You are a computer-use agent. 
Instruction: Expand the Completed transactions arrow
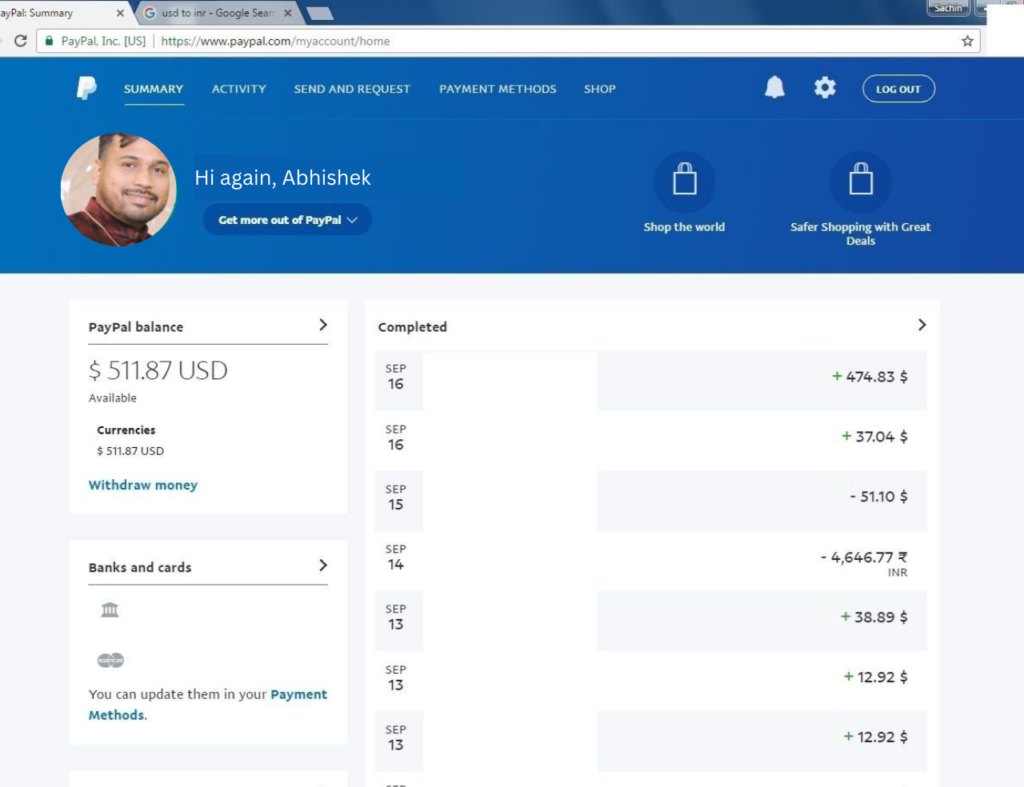[921, 325]
